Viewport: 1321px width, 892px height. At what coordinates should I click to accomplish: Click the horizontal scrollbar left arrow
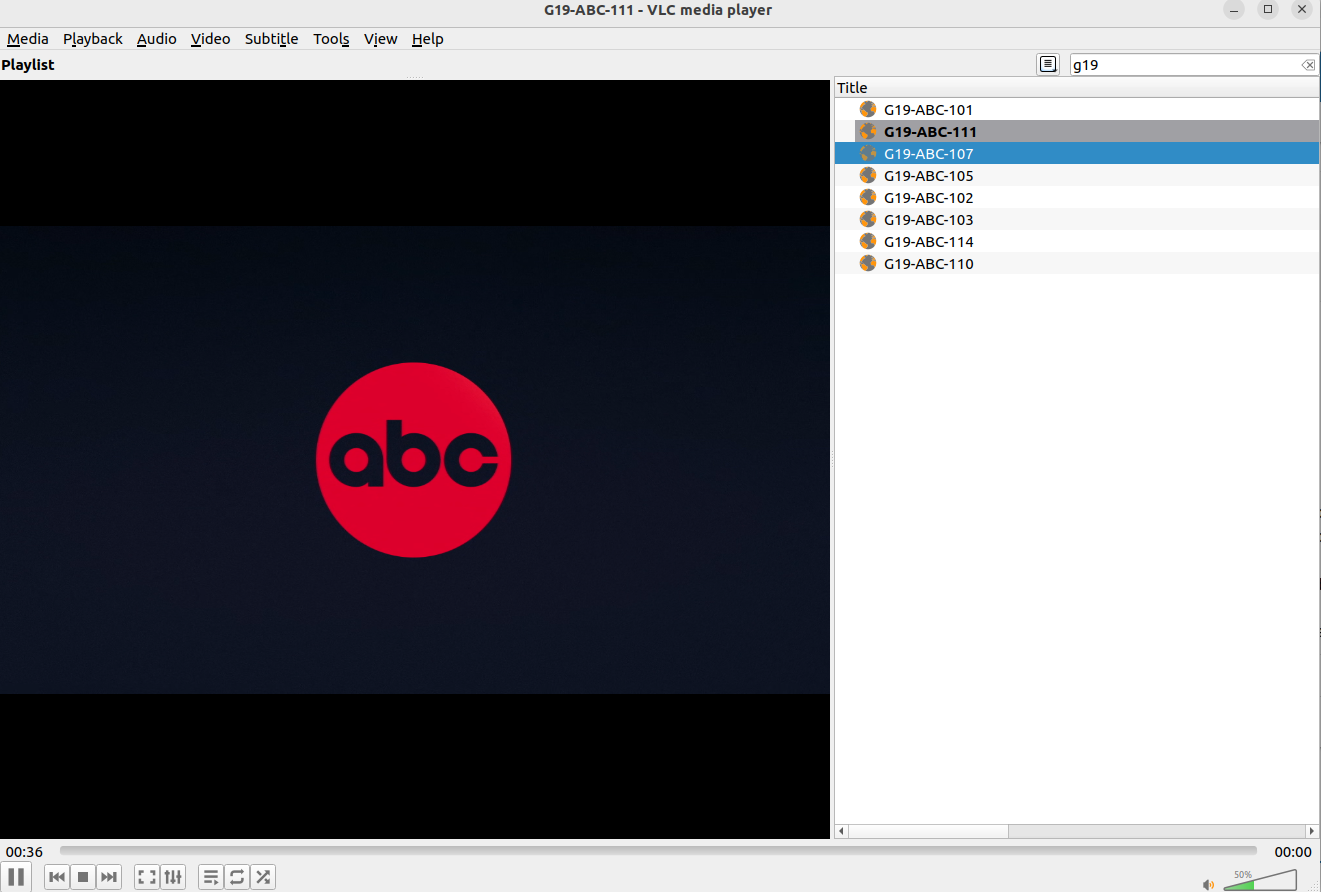841,831
